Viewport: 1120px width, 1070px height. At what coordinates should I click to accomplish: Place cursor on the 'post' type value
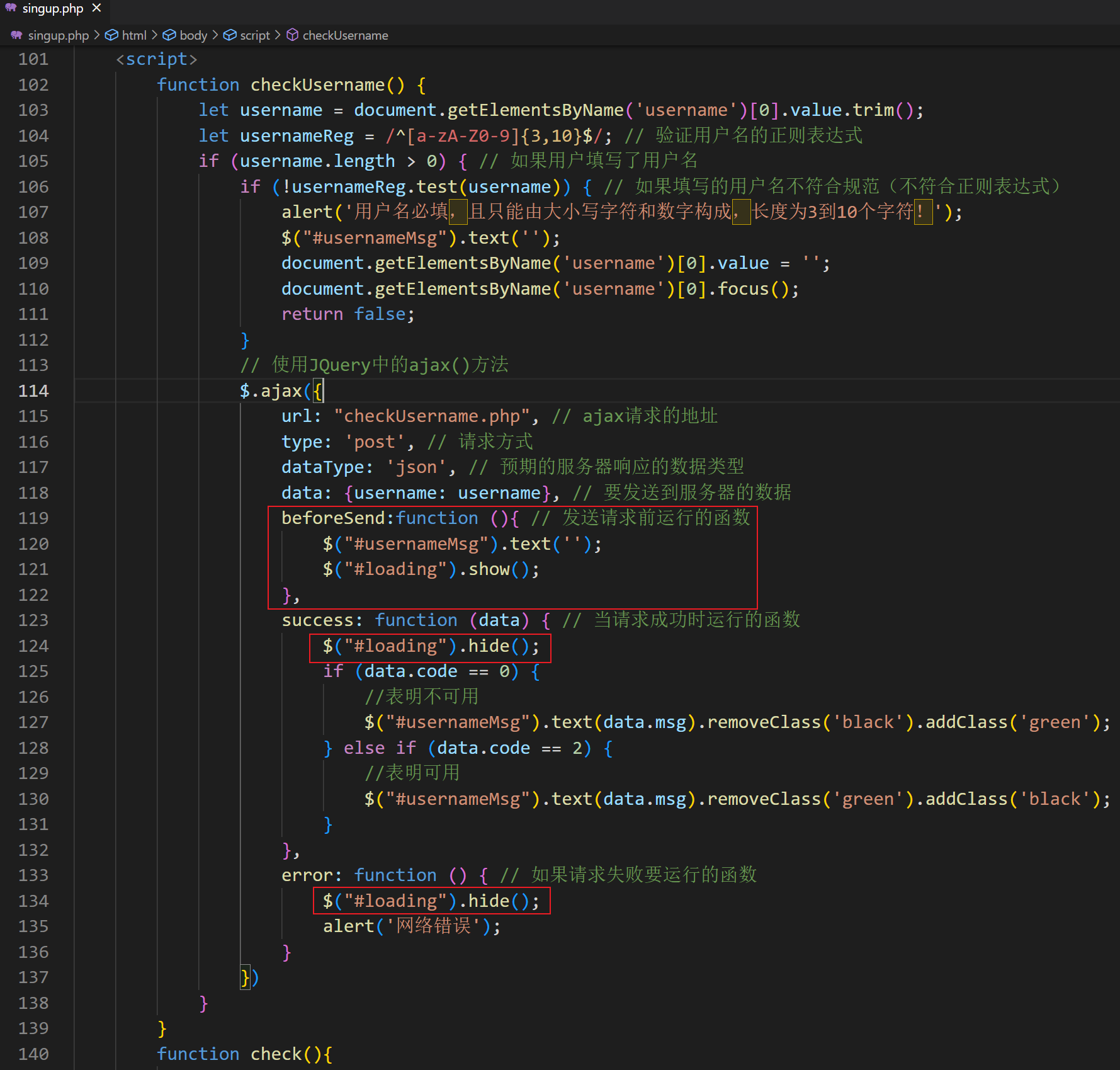coord(375,442)
